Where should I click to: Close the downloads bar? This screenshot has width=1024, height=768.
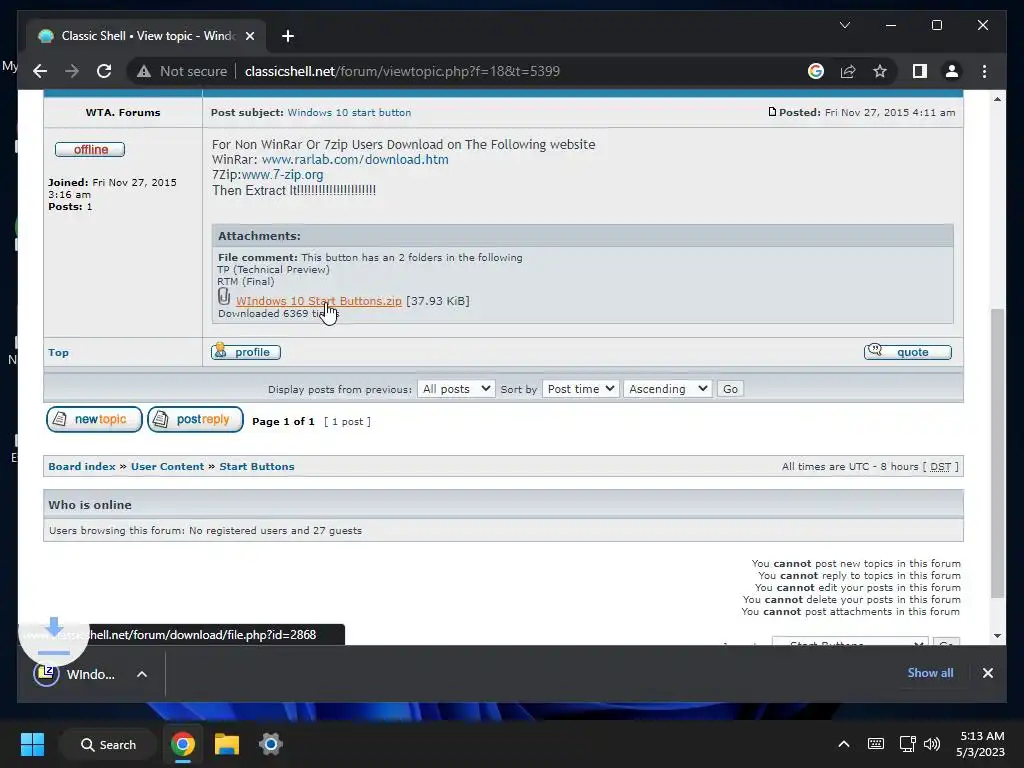point(987,673)
